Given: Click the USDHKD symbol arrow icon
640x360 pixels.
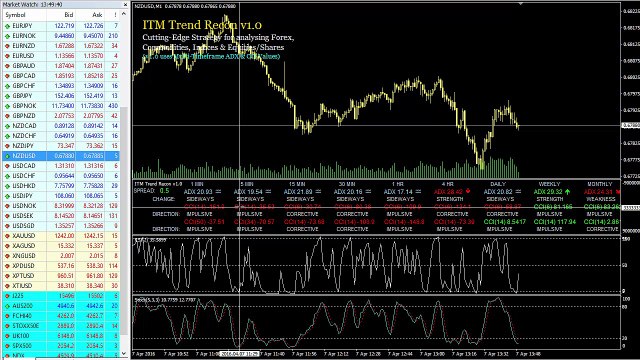Looking at the screenshot, I should click(7, 186).
